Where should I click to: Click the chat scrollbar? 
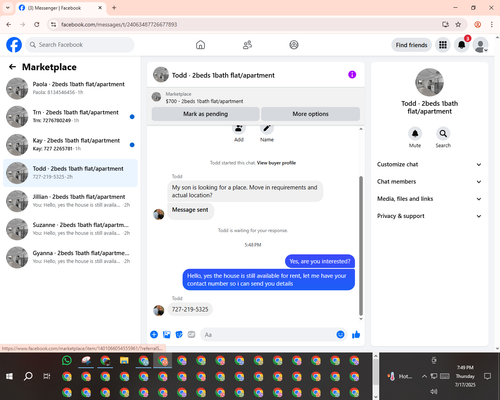pyautogui.click(x=361, y=245)
